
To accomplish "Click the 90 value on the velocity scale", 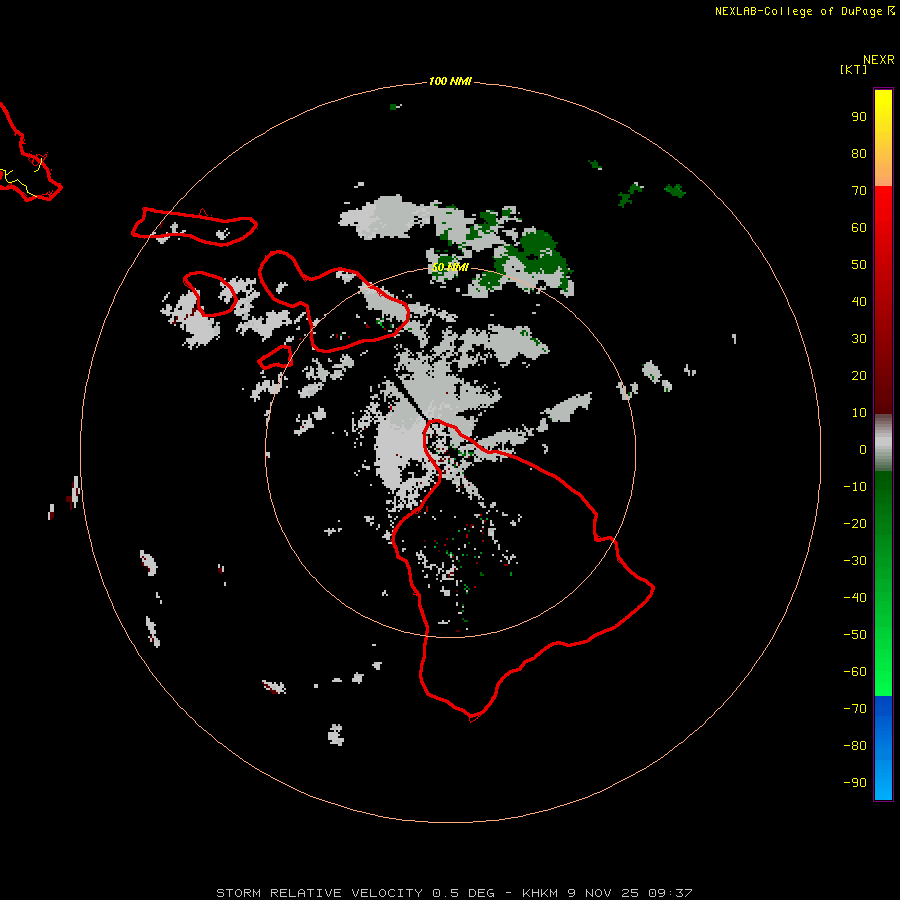I will [x=859, y=117].
